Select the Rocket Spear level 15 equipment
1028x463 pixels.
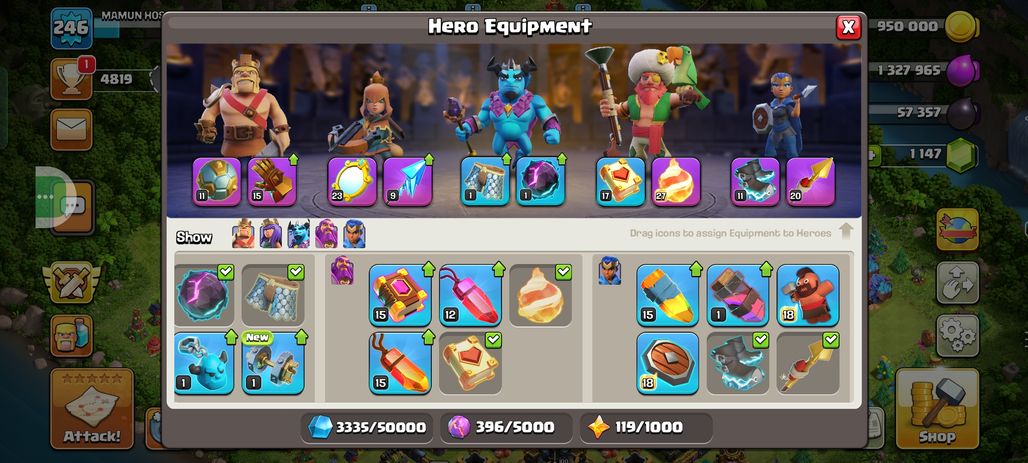click(x=667, y=295)
